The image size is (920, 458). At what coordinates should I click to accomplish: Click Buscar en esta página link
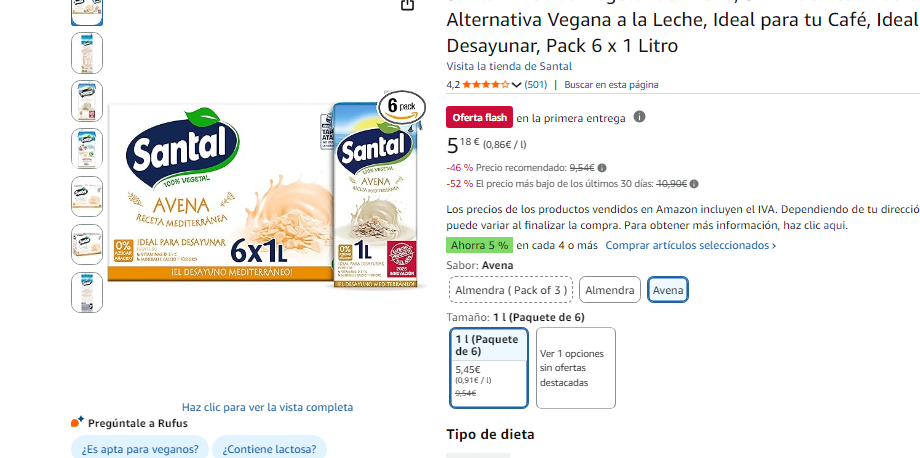click(611, 84)
